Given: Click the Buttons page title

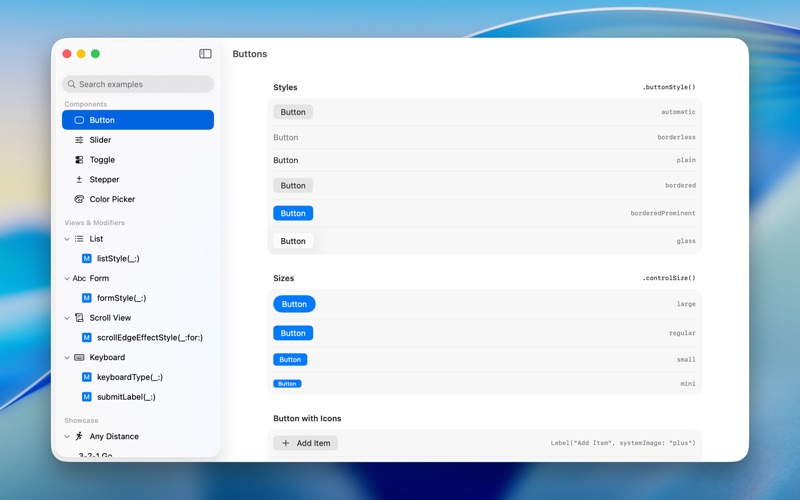Looking at the screenshot, I should click(x=249, y=54).
